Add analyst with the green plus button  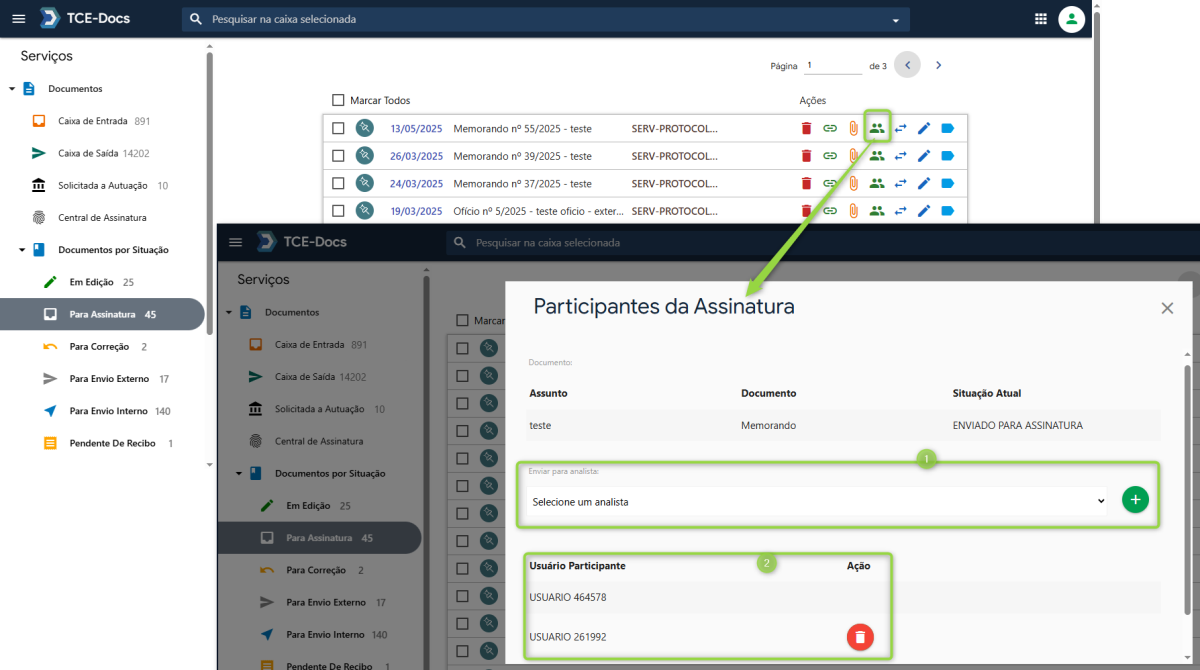[1135, 500]
